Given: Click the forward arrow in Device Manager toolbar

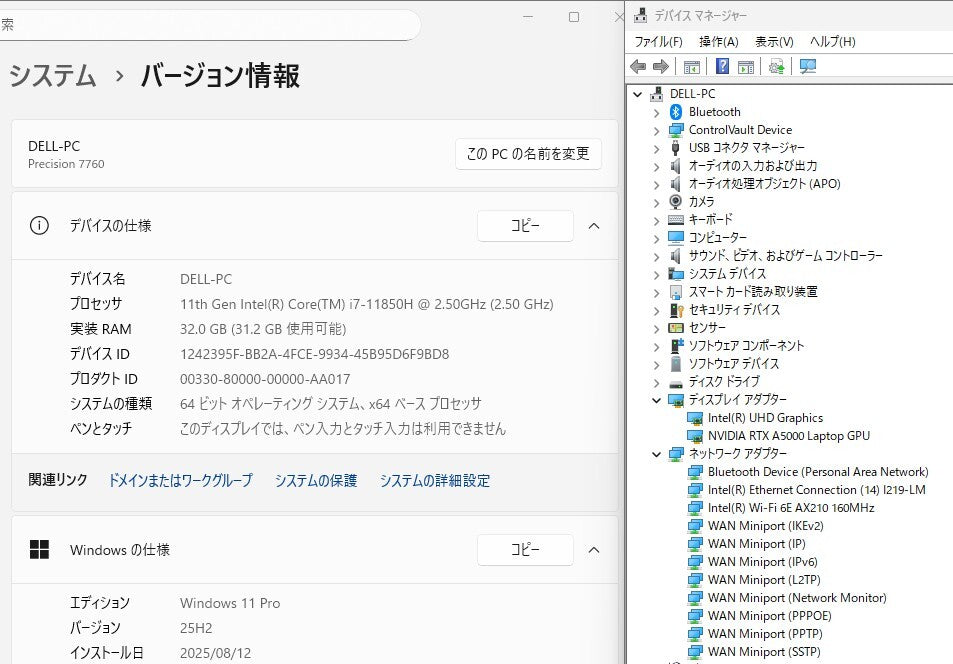Looking at the screenshot, I should pos(661,66).
